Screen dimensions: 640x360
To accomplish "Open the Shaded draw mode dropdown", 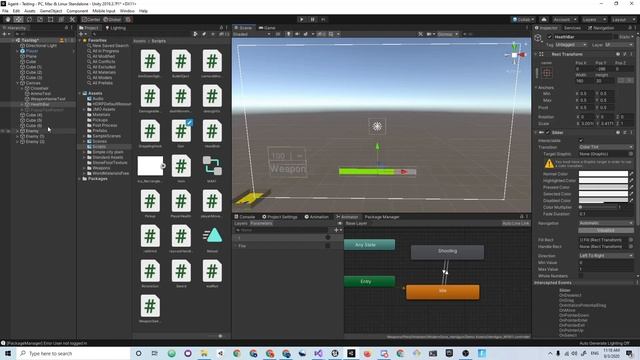I will pos(251,34).
